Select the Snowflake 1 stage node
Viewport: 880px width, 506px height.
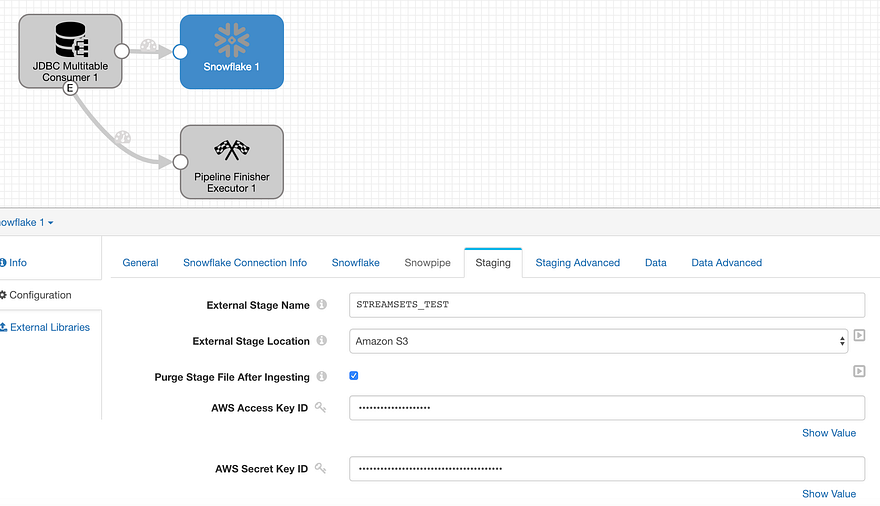[x=232, y=52]
